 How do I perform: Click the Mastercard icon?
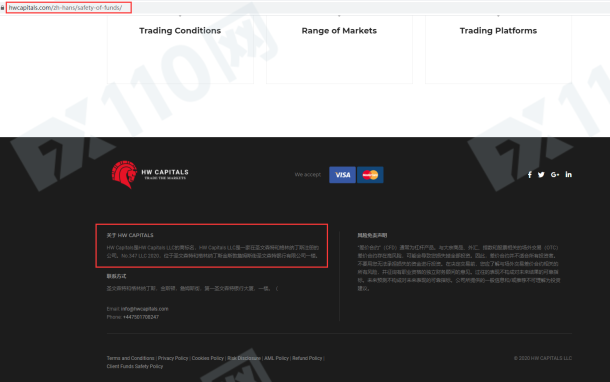click(370, 175)
